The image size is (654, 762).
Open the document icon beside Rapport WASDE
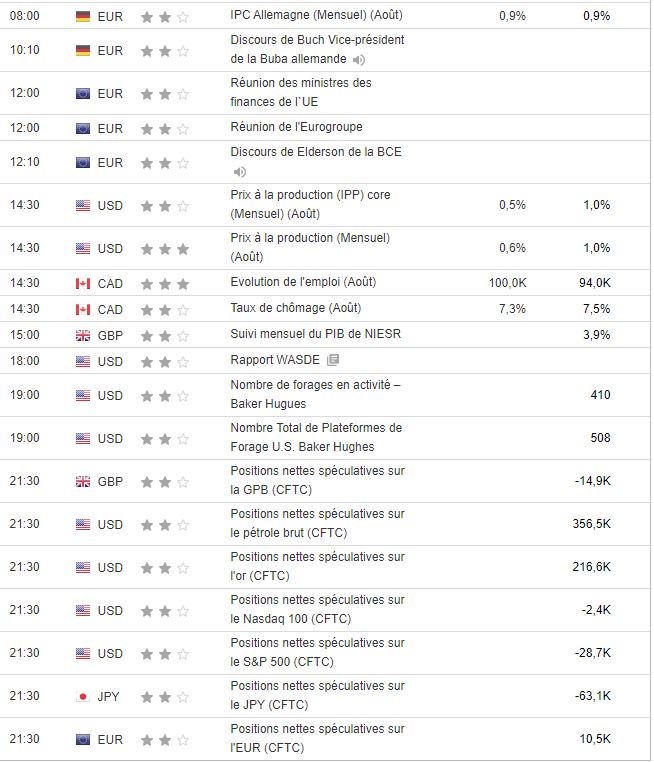[333, 360]
